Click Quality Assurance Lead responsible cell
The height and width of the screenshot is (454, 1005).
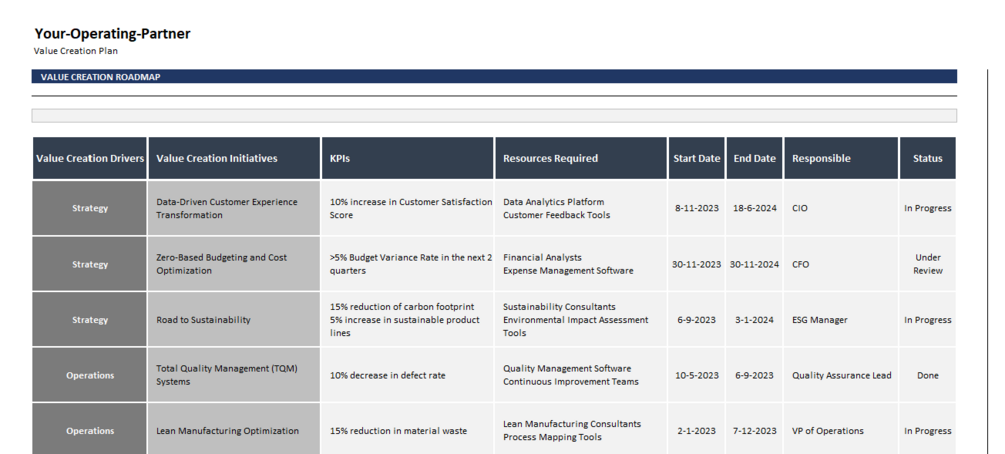[x=841, y=375]
